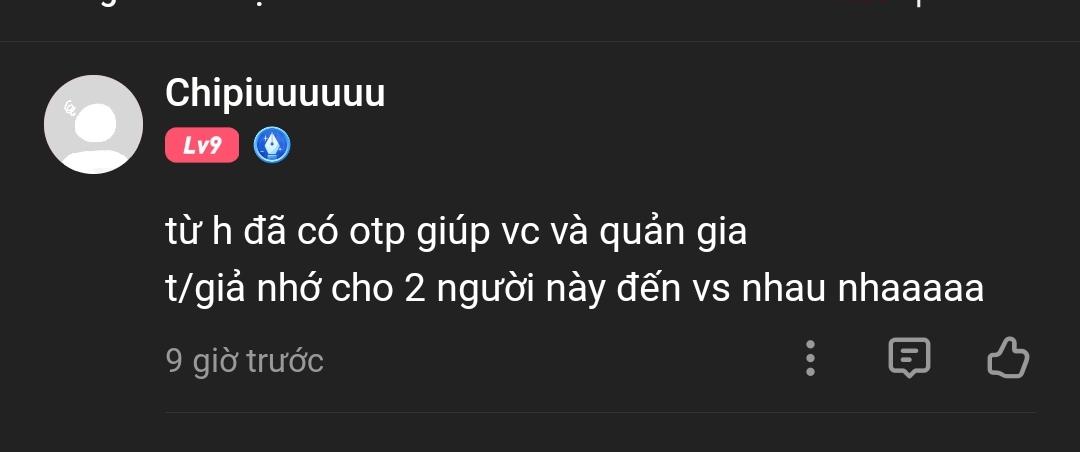Screen dimensions: 1080x452
Task: Open Chipiuuuuuu's gray profile avatar
Action: pyautogui.click(x=93, y=125)
